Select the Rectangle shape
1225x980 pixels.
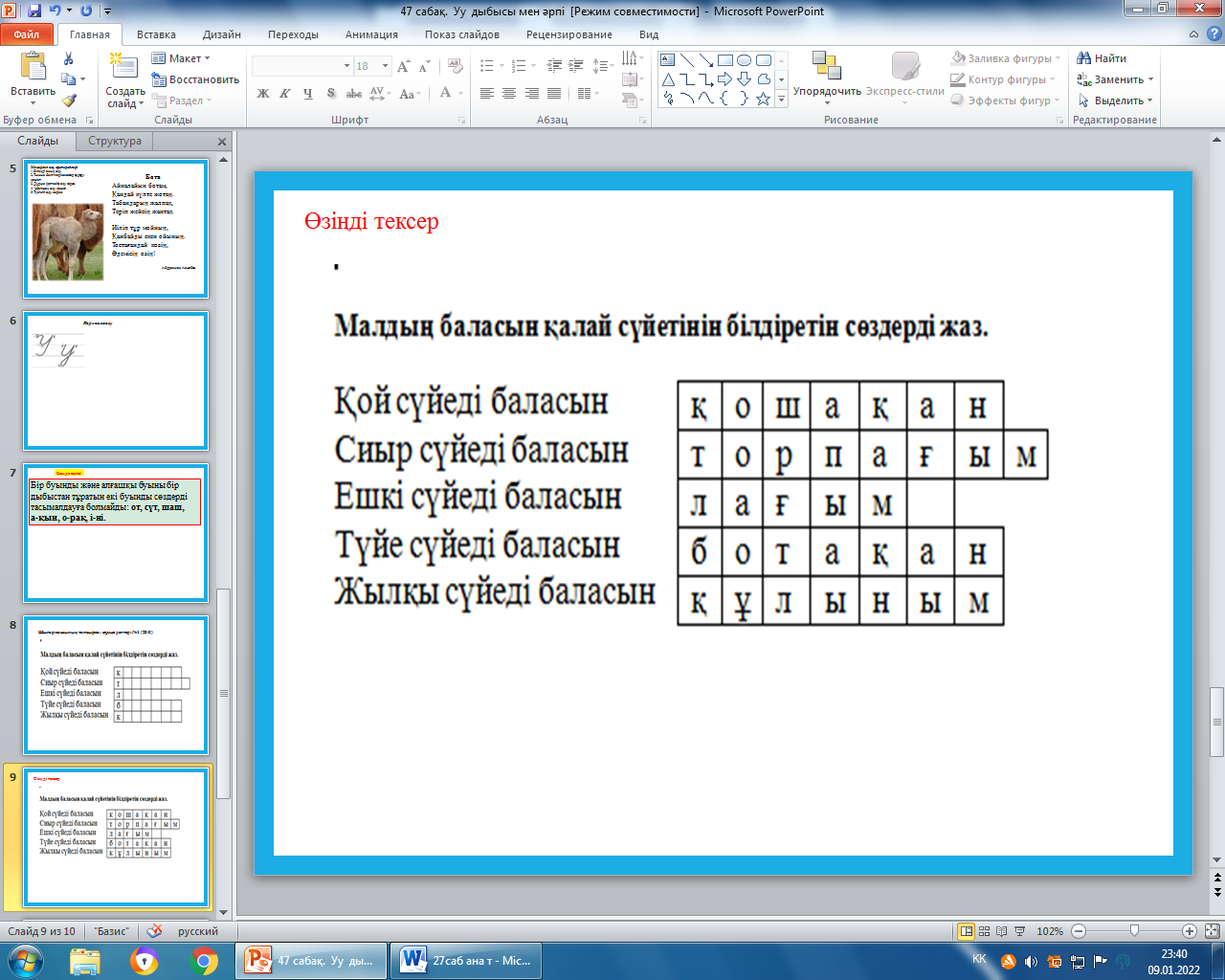(x=725, y=60)
